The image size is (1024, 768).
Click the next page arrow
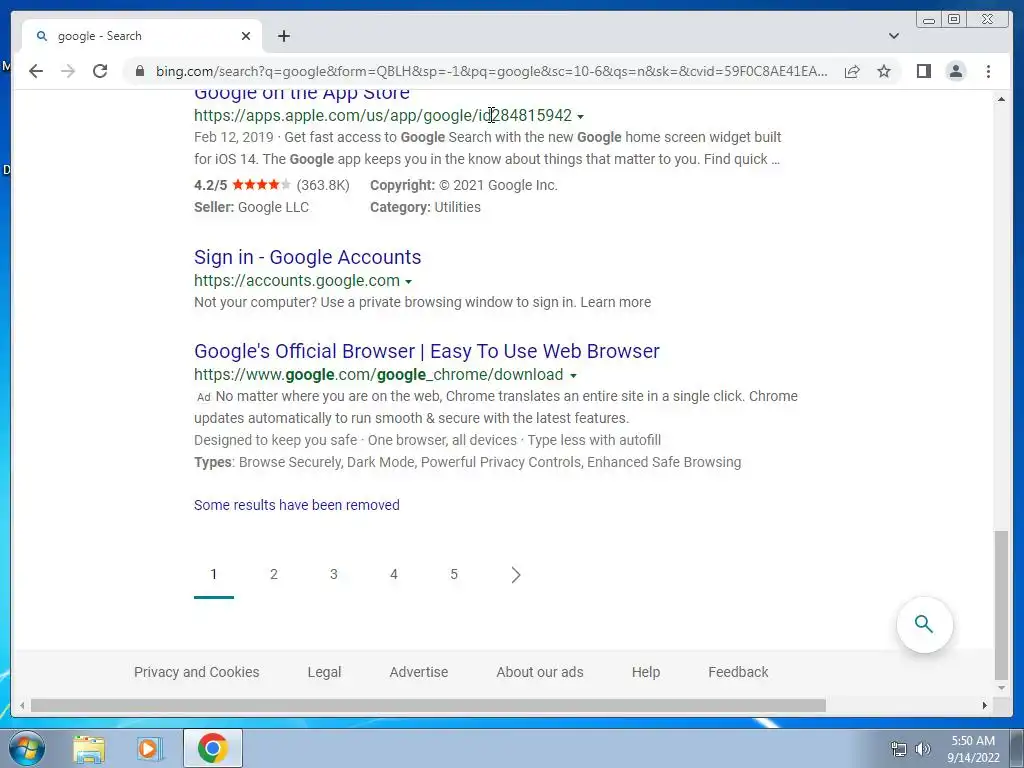(x=515, y=575)
